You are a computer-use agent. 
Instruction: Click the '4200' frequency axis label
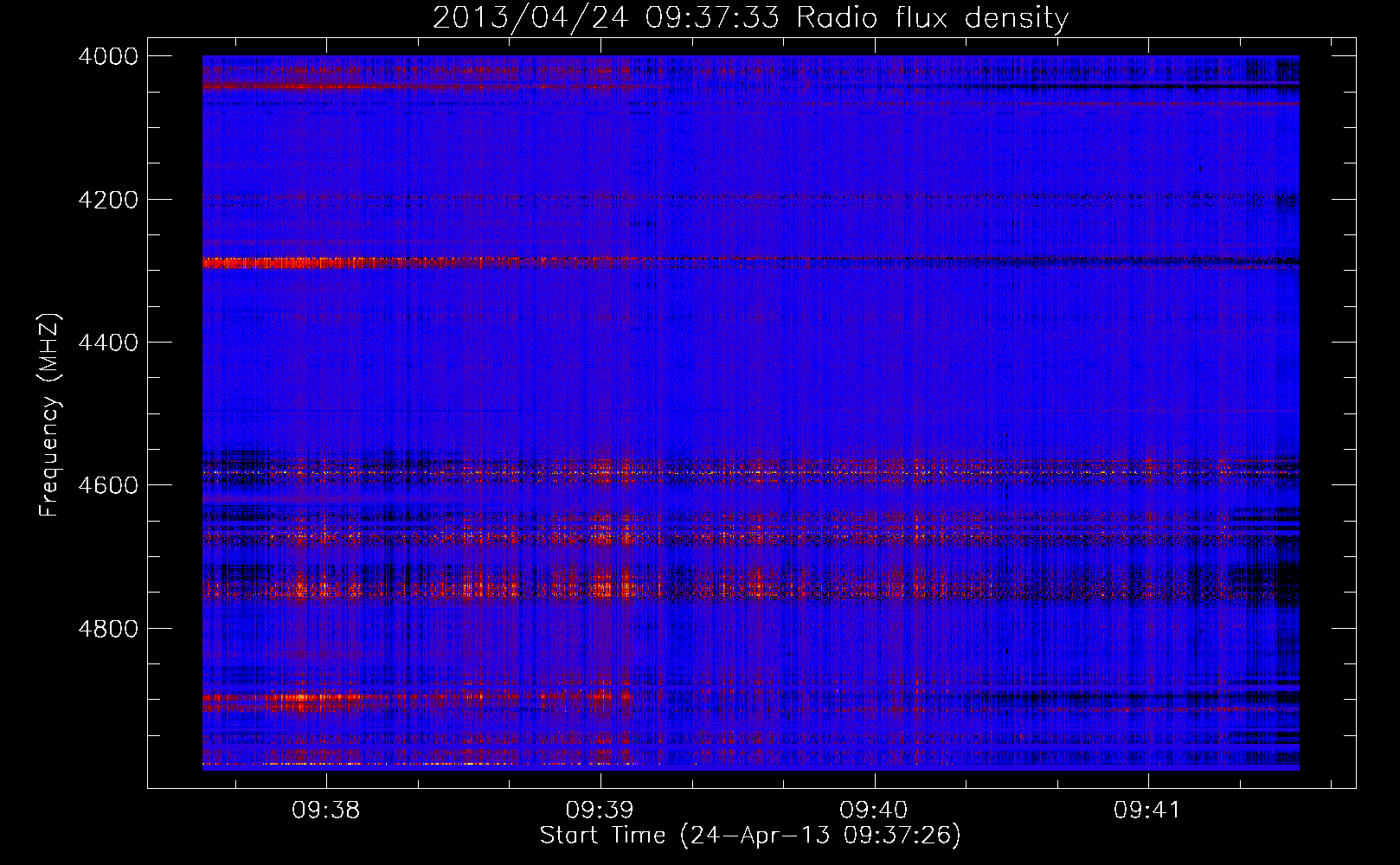[x=108, y=200]
